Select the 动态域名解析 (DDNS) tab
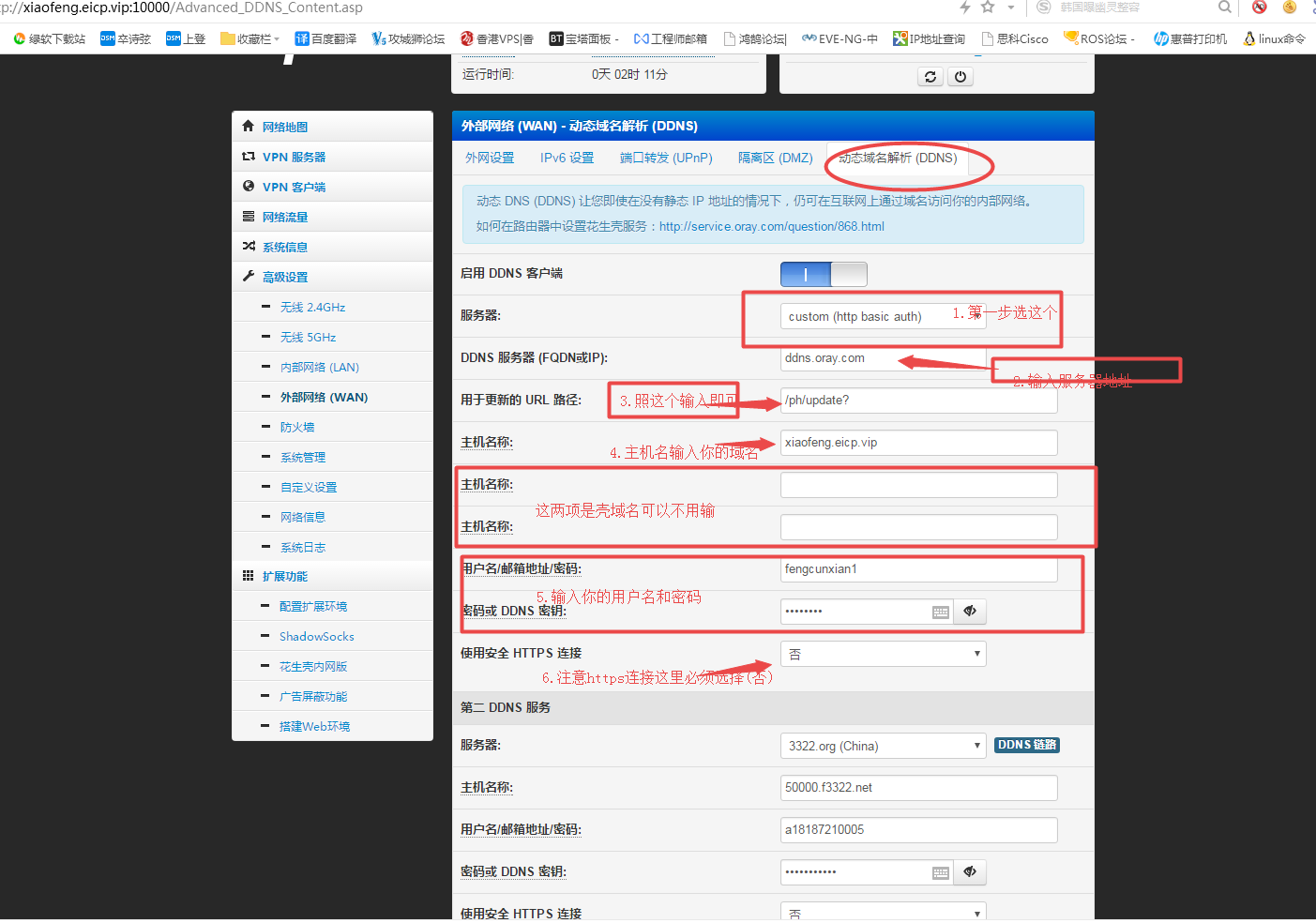This screenshot has height=923, width=1316. [x=898, y=158]
